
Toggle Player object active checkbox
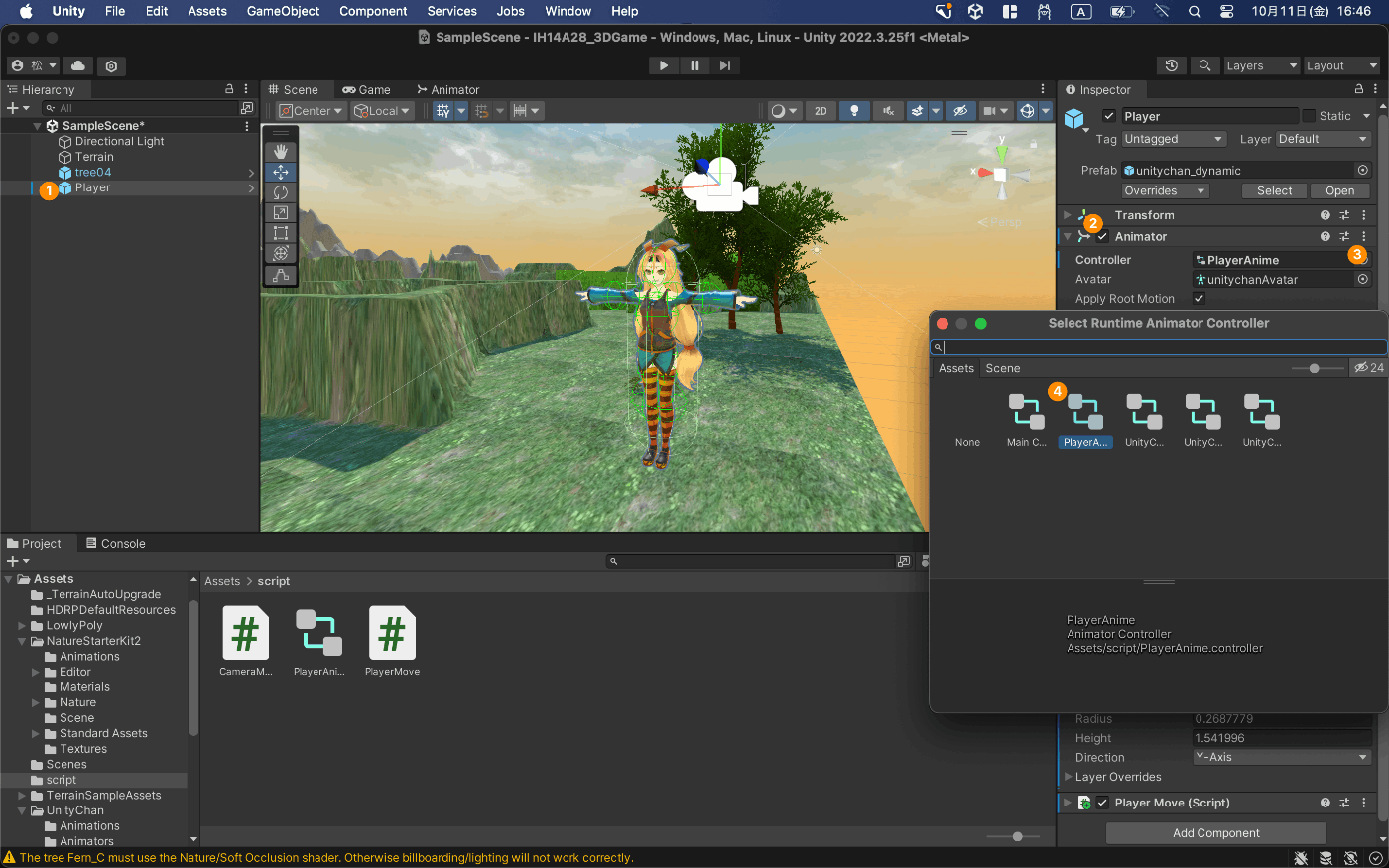[x=1109, y=116]
